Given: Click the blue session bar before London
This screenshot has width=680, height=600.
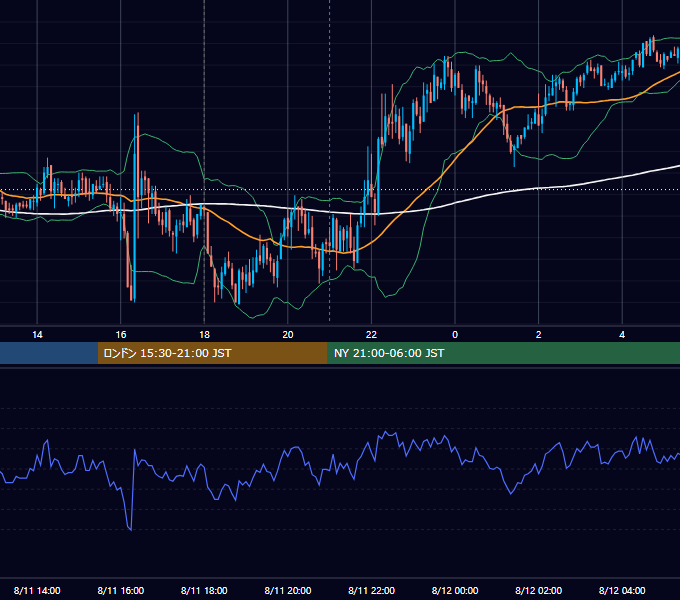Looking at the screenshot, I should tap(49, 353).
